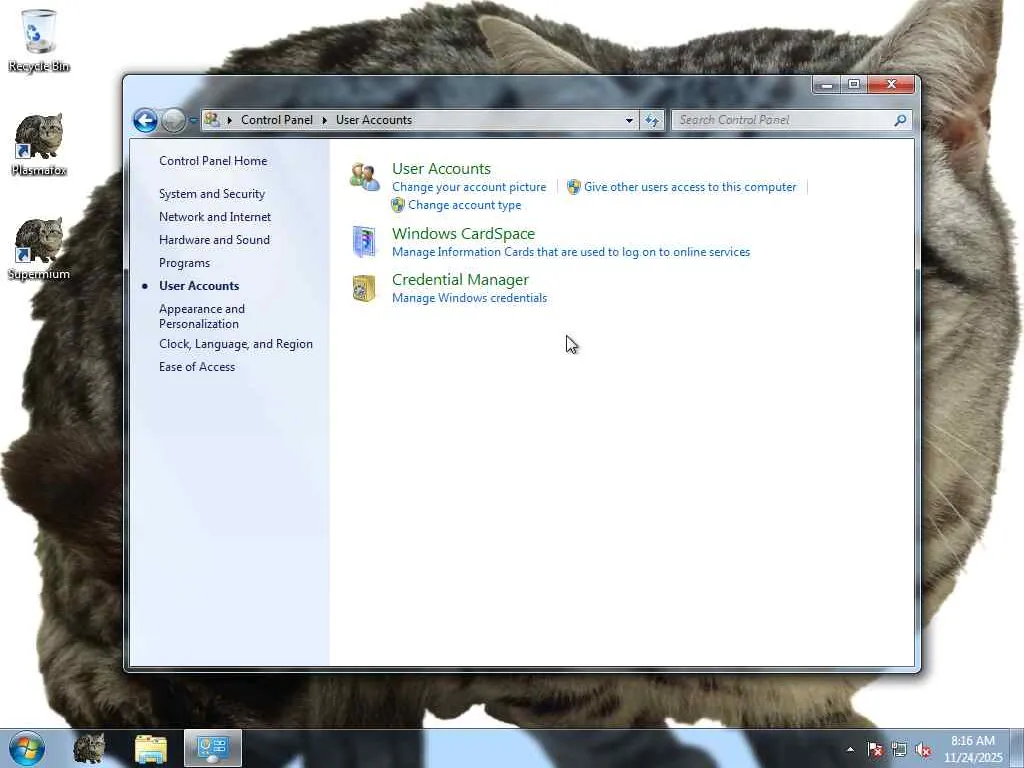Click Show desktop strip at taskbar end

click(1017, 748)
